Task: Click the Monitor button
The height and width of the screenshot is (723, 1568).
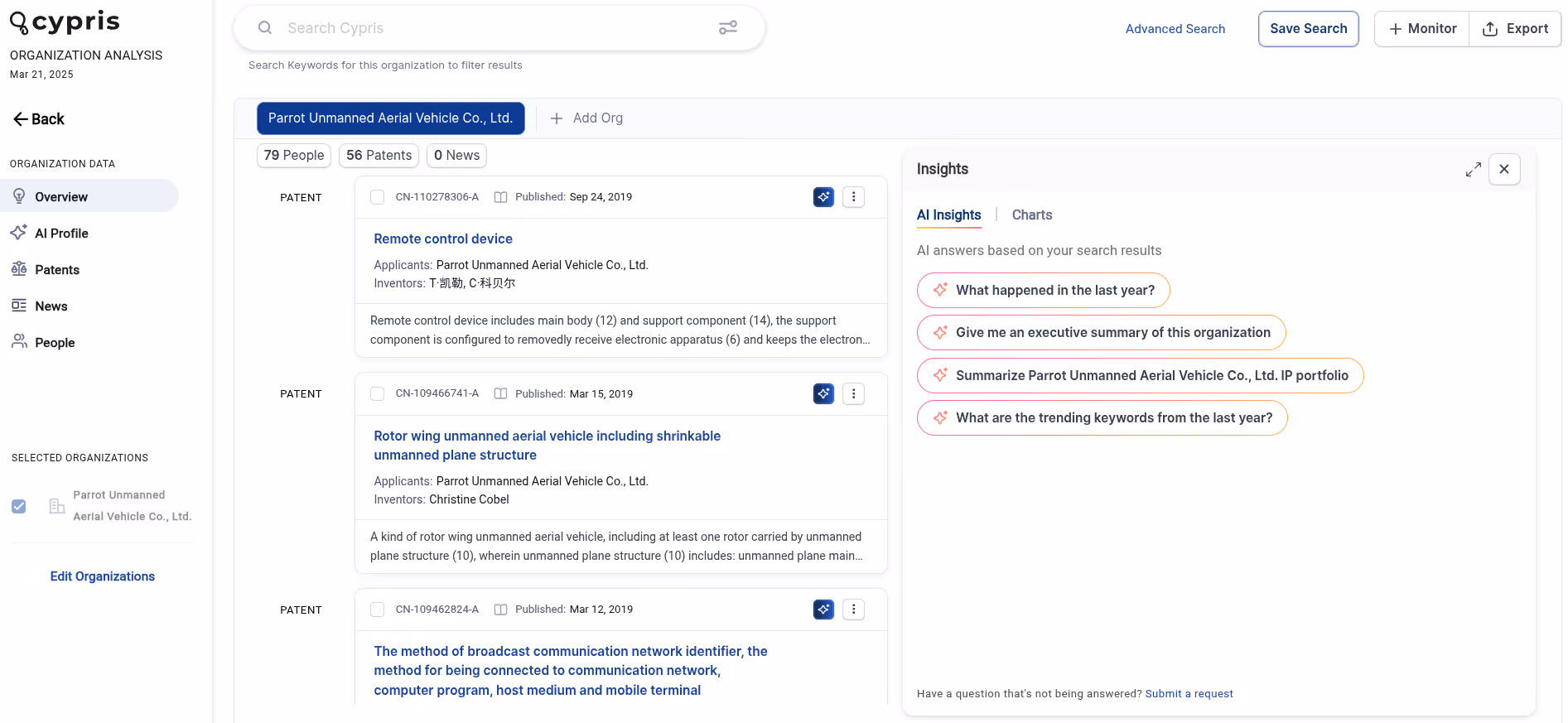Action: pos(1421,29)
